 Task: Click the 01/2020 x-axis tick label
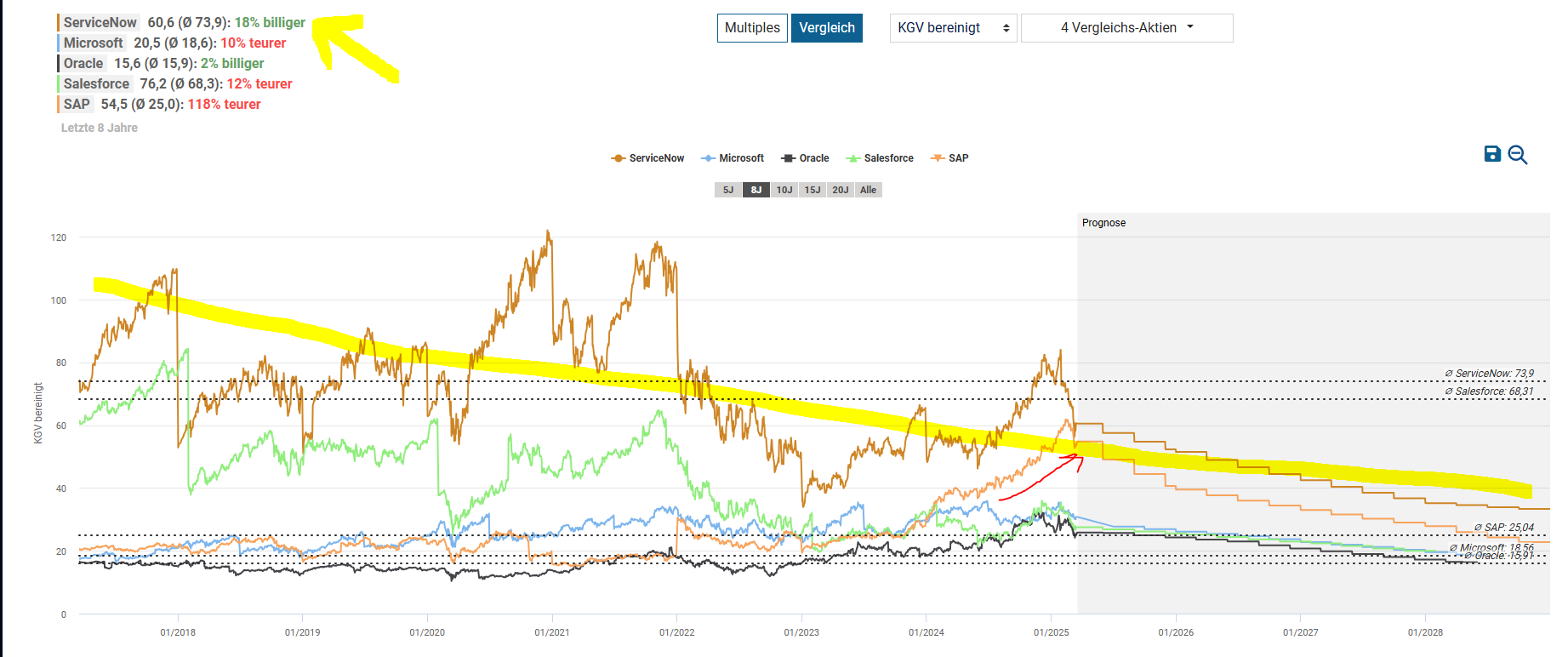pos(427,632)
